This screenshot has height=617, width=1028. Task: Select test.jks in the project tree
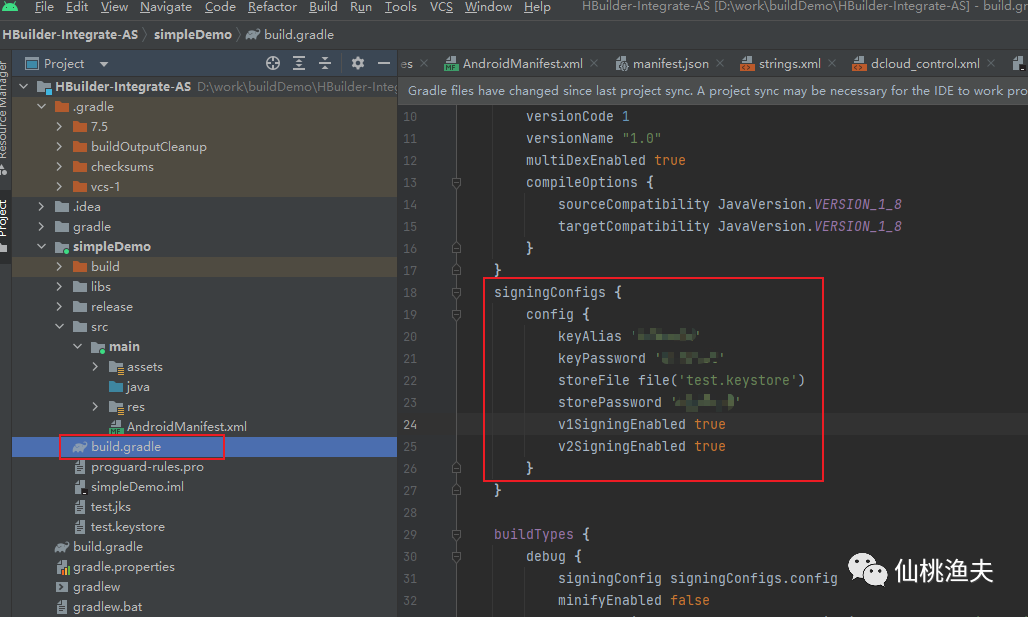tap(110, 507)
